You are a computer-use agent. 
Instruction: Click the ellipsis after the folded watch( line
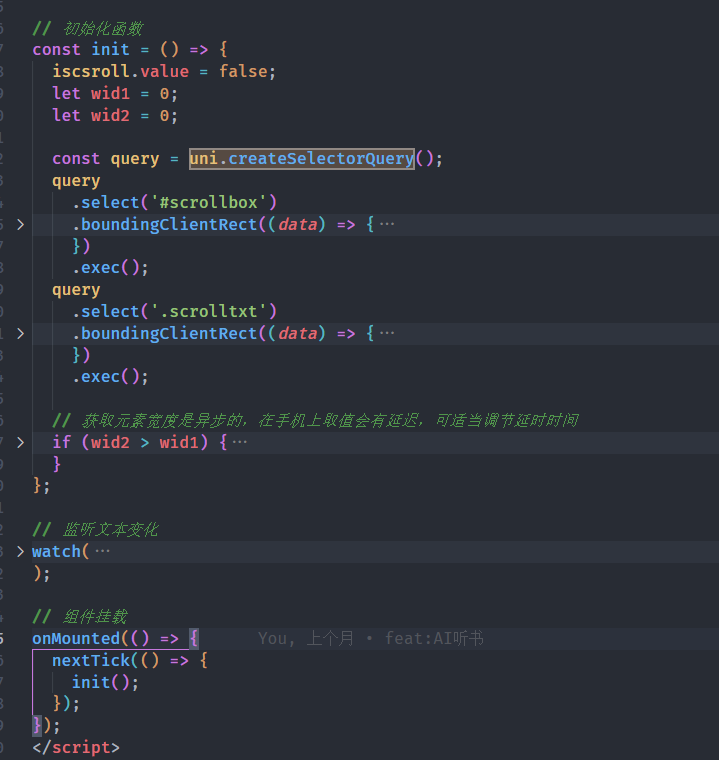(102, 552)
